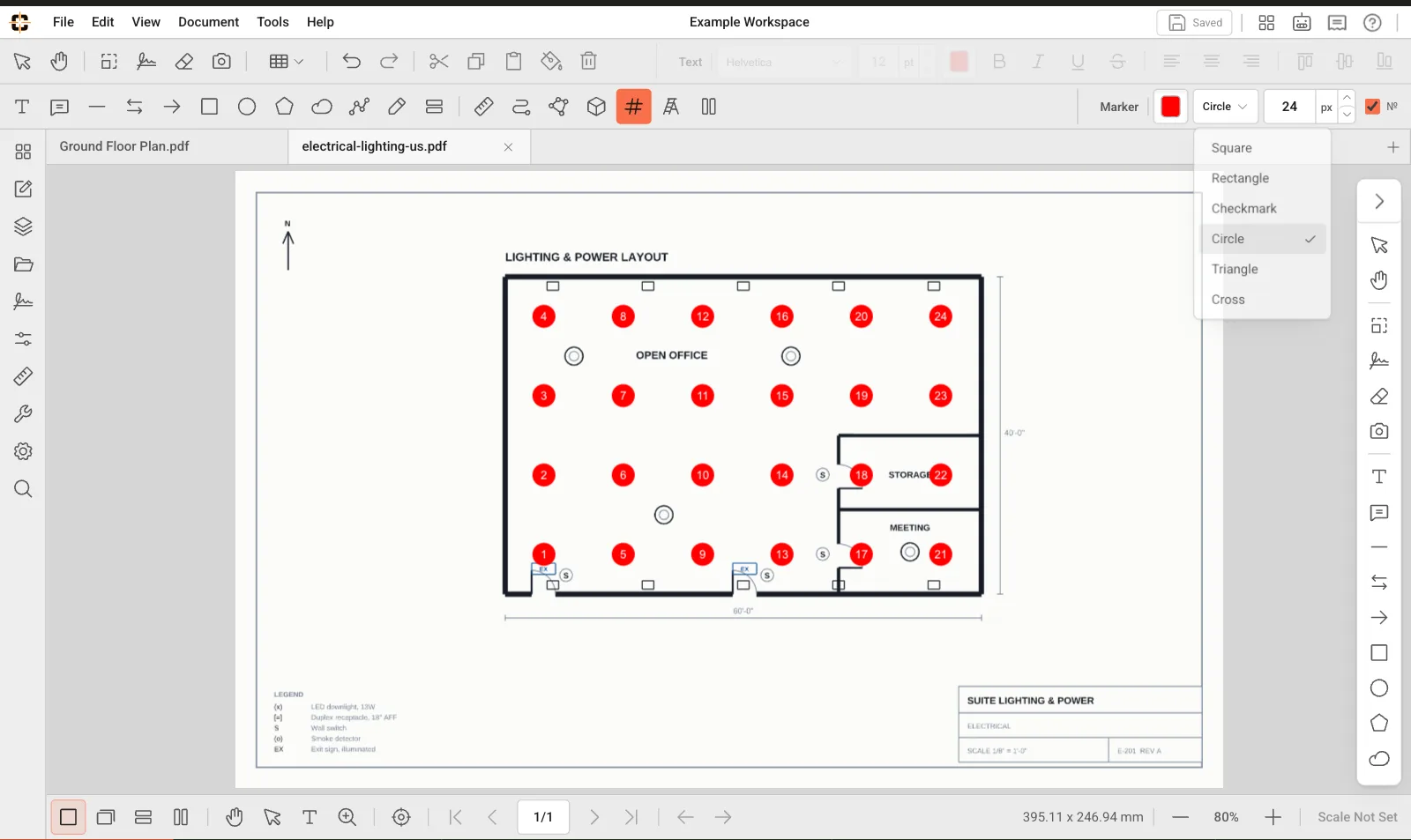Increase marker size with up stepper

[1347, 98]
